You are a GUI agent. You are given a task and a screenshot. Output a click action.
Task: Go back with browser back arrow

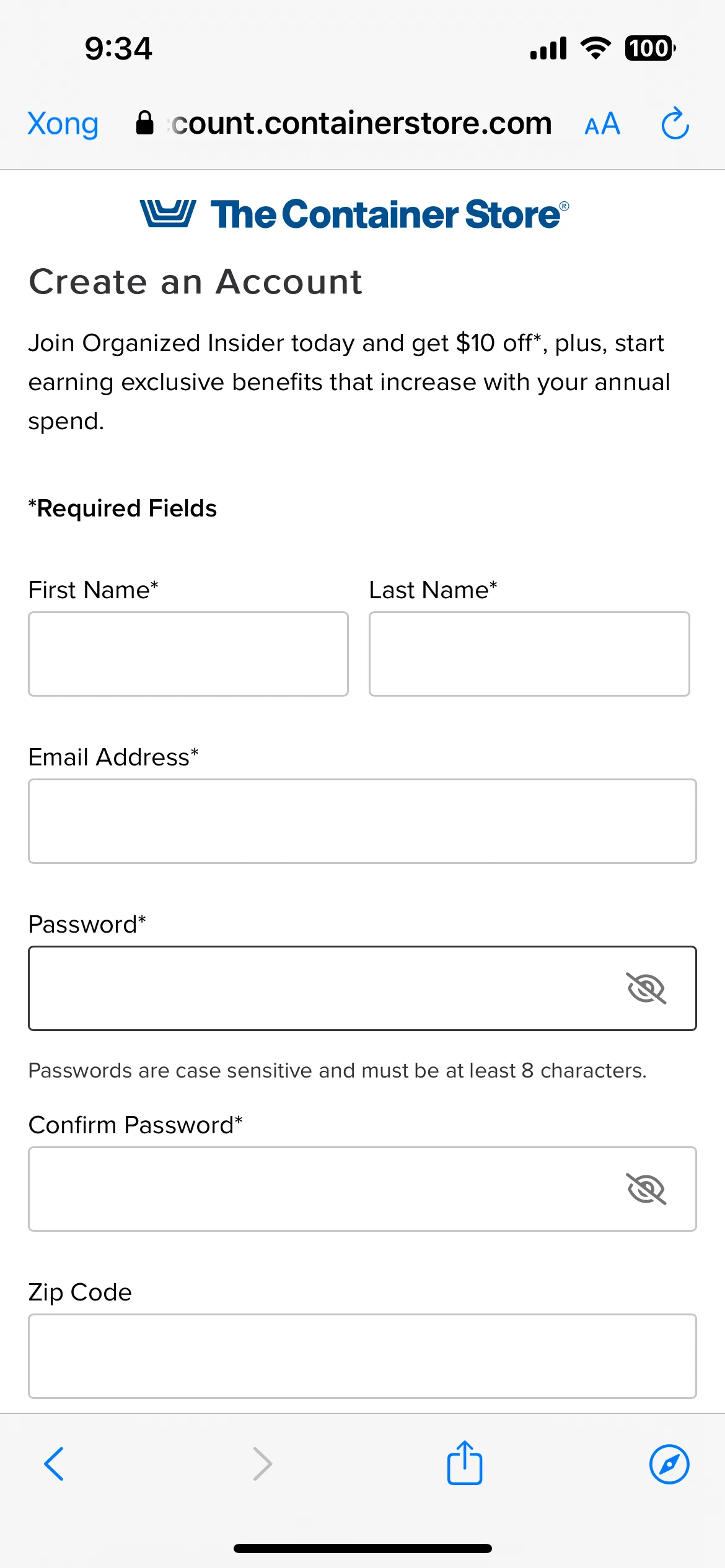coord(54,1464)
